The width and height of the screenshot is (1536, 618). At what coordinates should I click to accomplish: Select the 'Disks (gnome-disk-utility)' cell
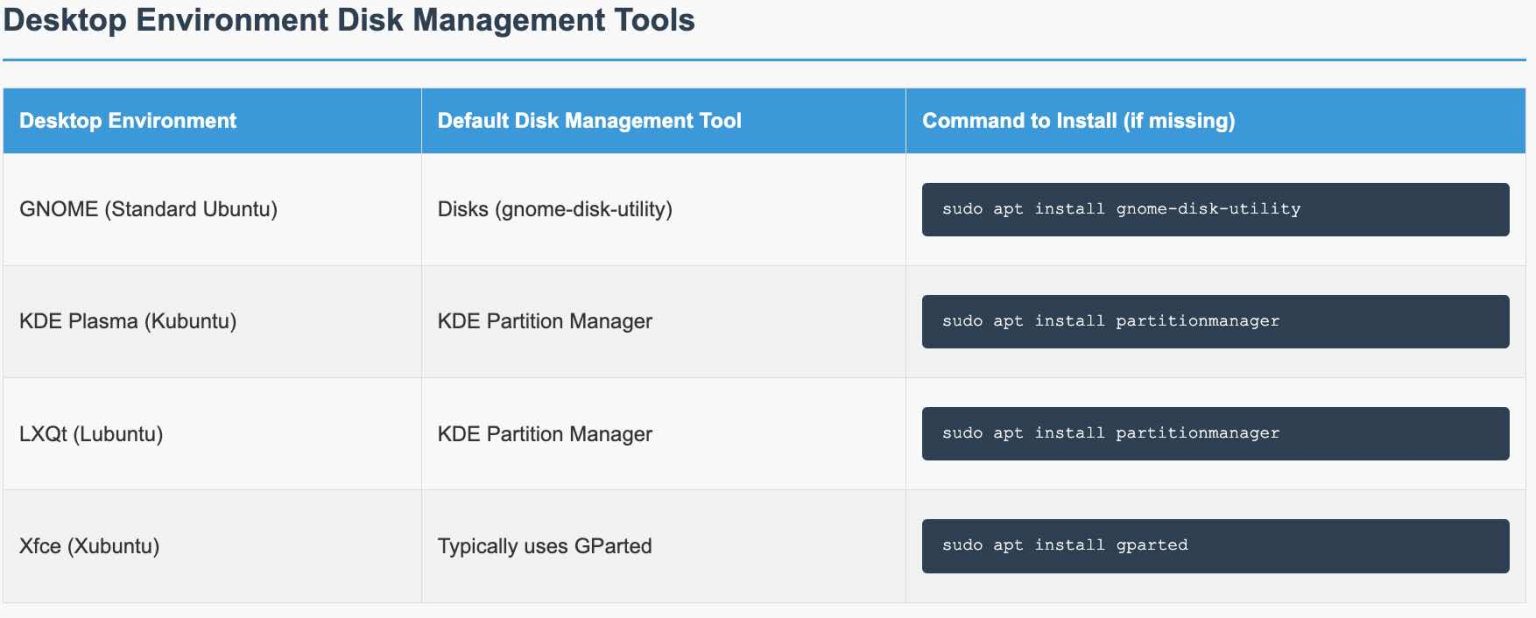point(554,209)
